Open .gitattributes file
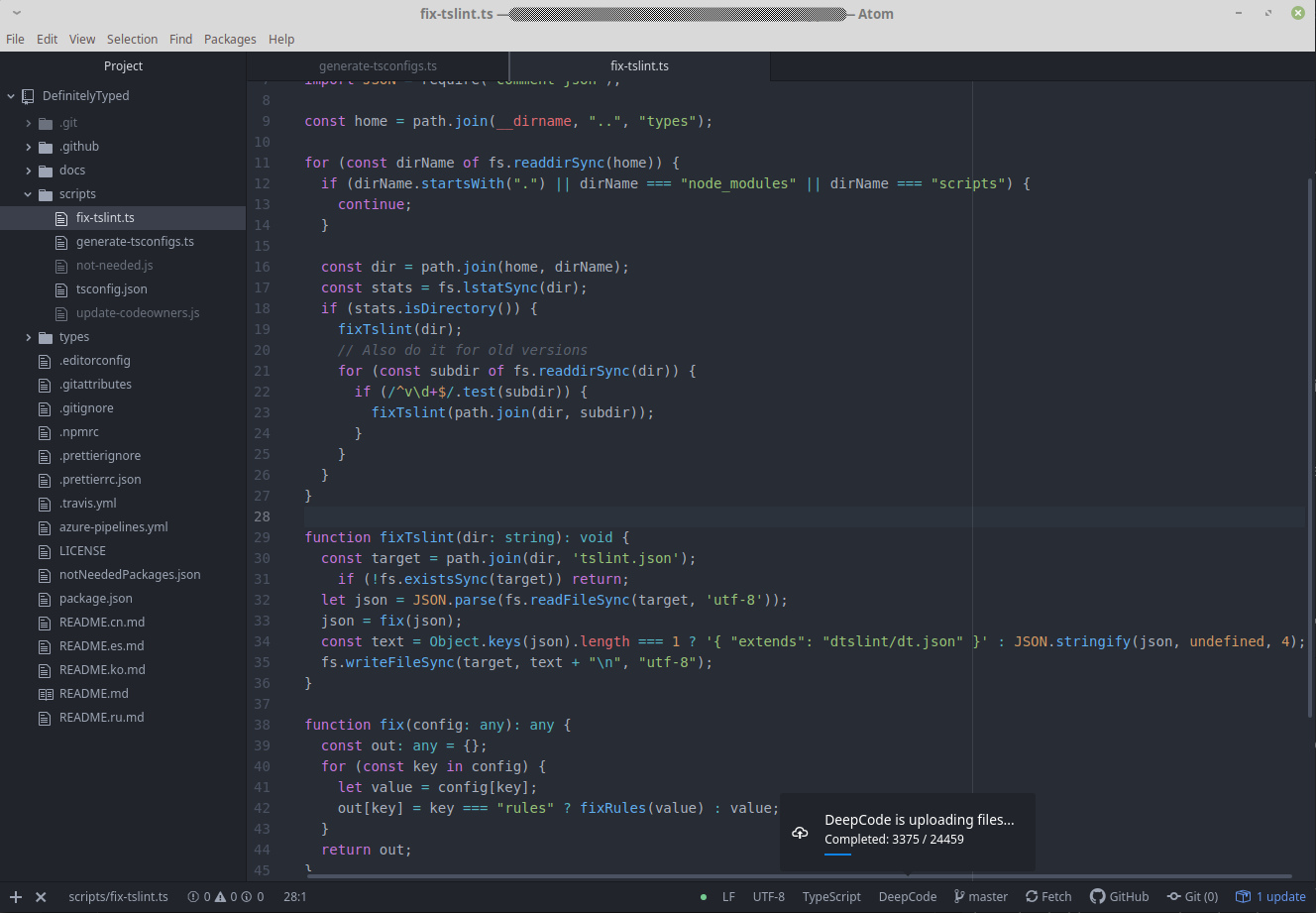The height and width of the screenshot is (913, 1316). pos(95,385)
